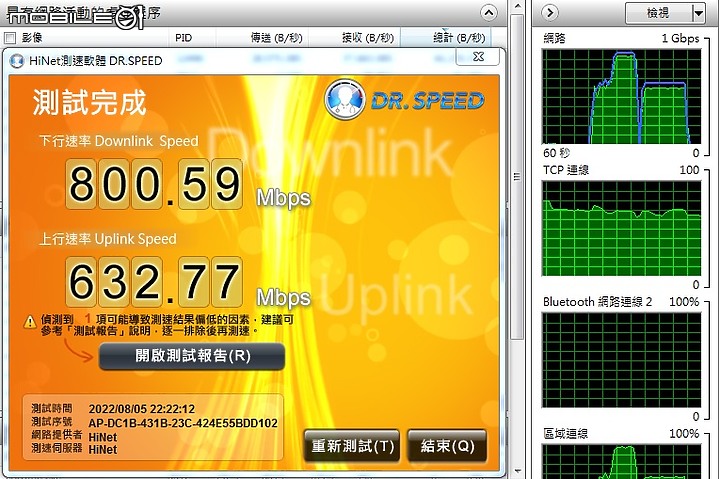Click the 上行速率 Uplink Speed label
This screenshot has width=720, height=479.
tap(108, 239)
